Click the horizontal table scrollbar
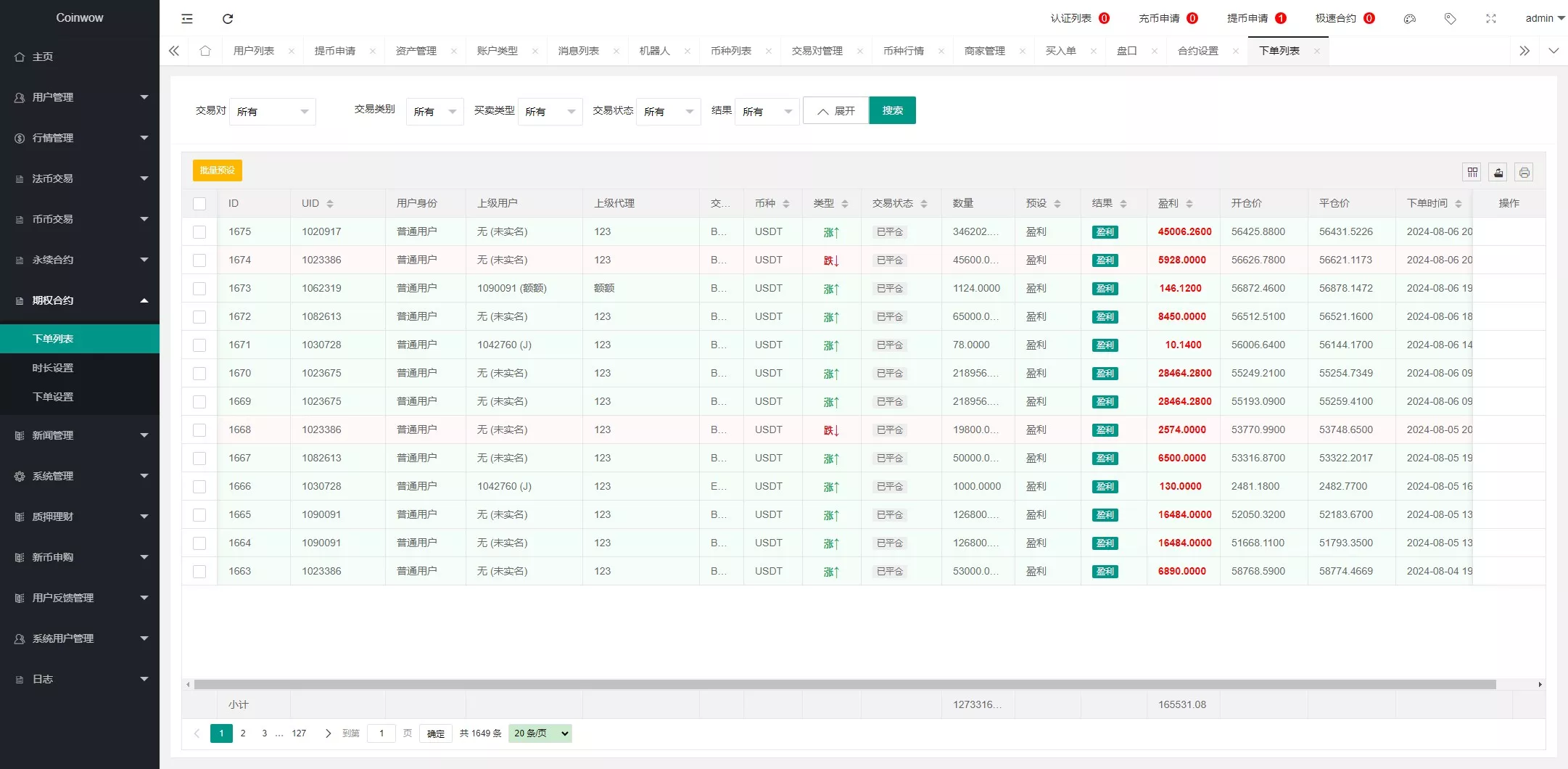Viewport: 1568px width, 769px height. 844,684
